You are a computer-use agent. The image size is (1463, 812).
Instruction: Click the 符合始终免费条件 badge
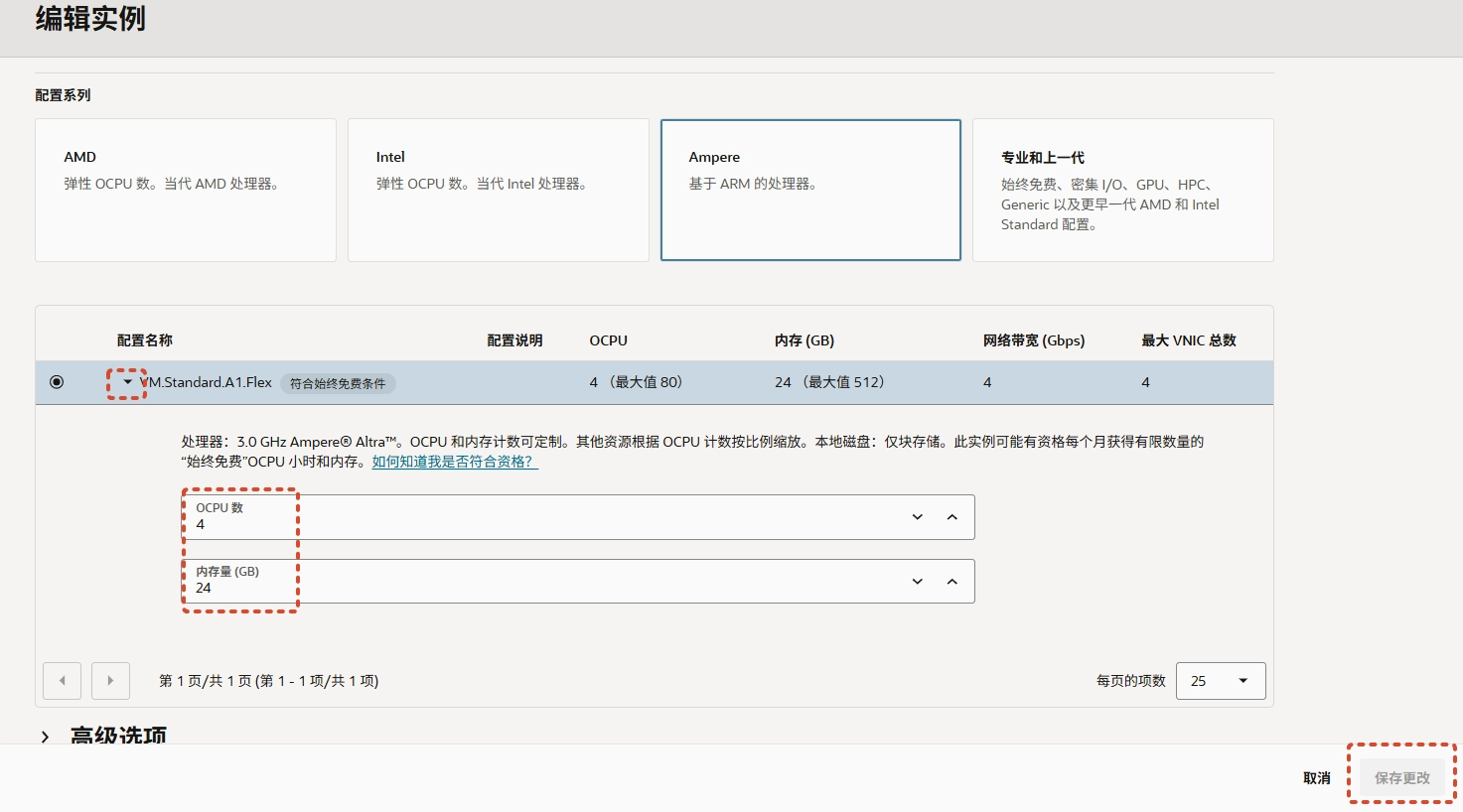(338, 383)
